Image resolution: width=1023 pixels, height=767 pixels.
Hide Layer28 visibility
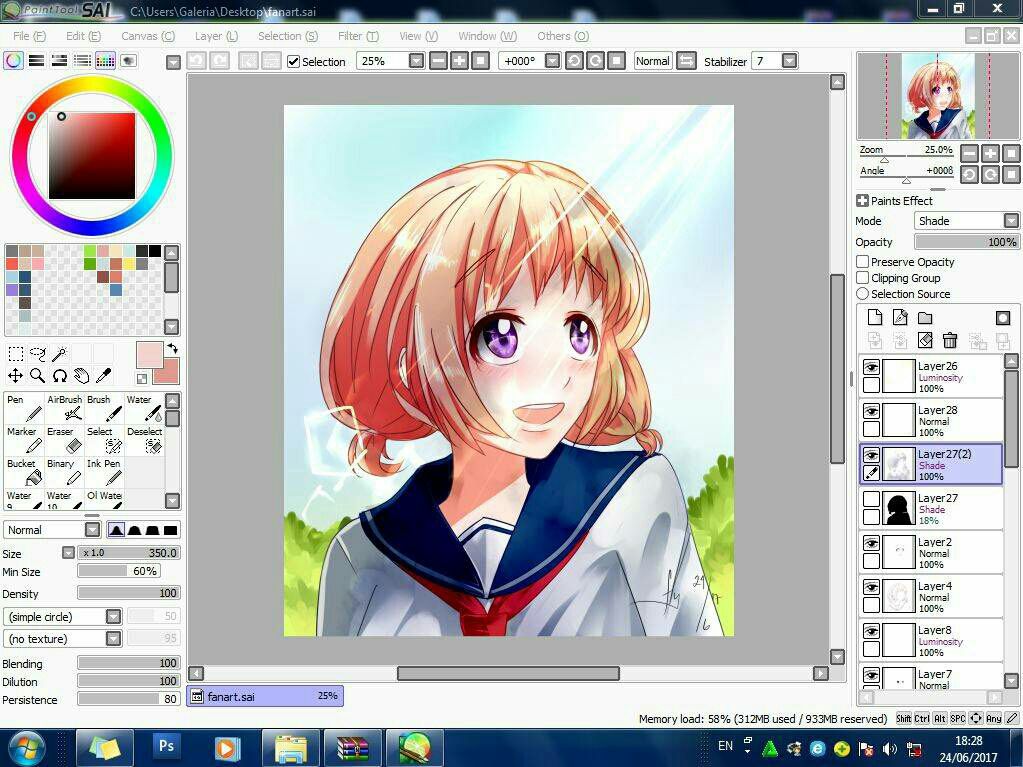[872, 411]
